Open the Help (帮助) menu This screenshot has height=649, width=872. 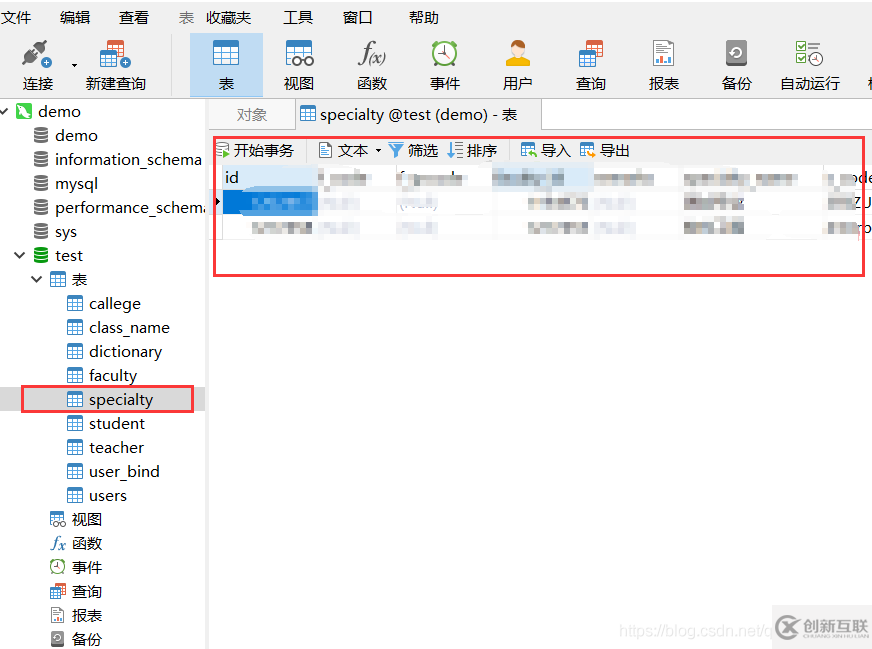[424, 18]
